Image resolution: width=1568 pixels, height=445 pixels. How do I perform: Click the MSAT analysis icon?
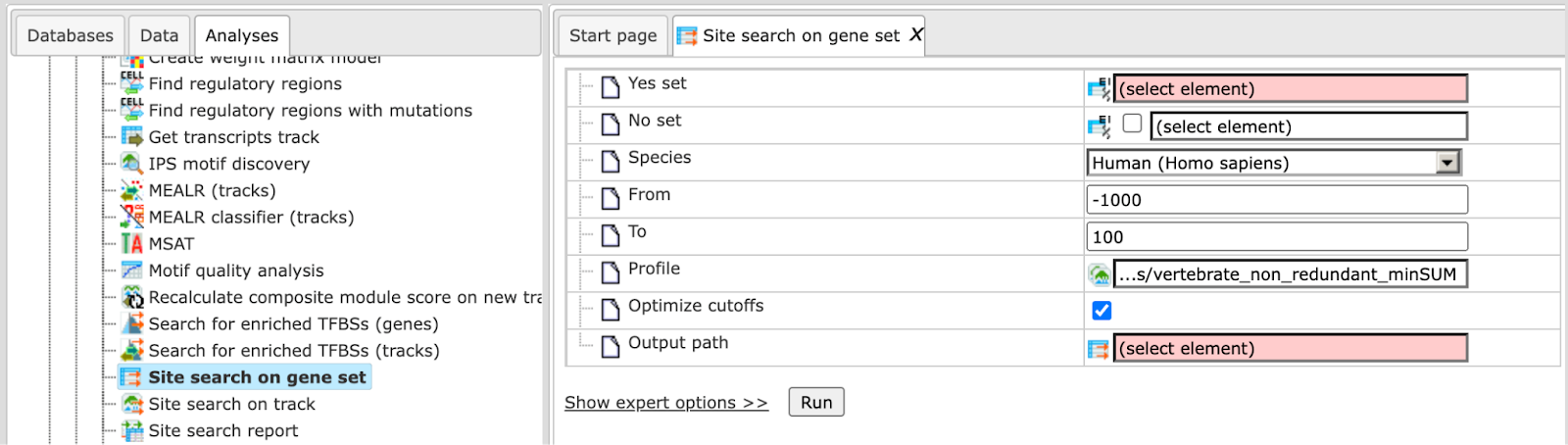[132, 244]
